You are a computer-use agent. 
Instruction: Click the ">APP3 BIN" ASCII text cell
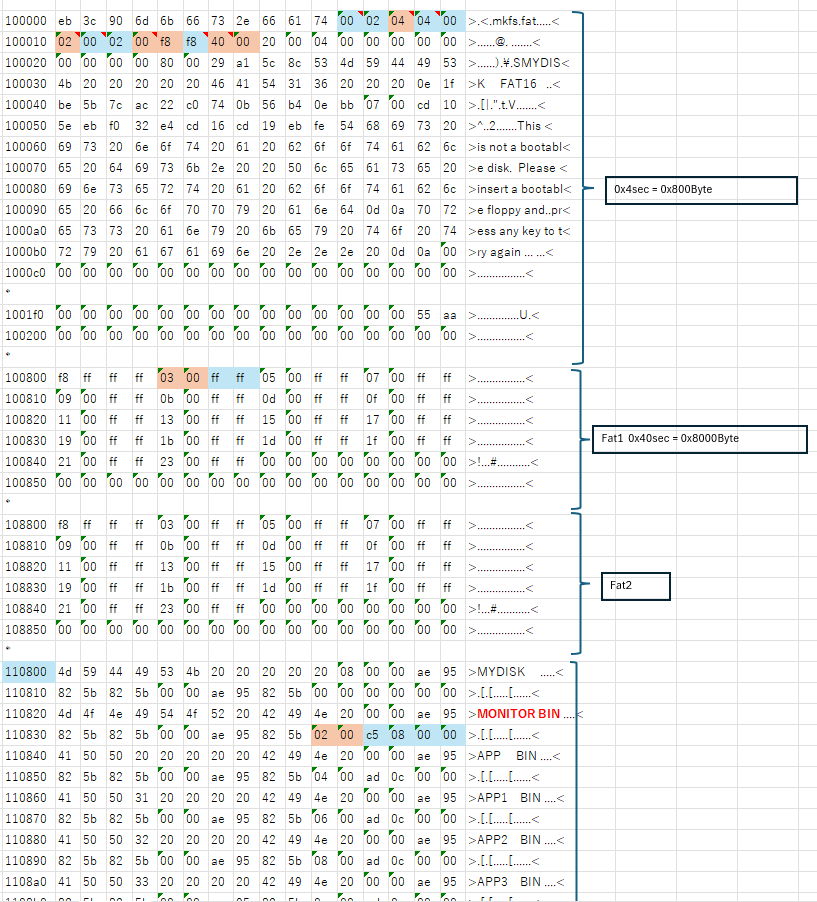[515, 881]
